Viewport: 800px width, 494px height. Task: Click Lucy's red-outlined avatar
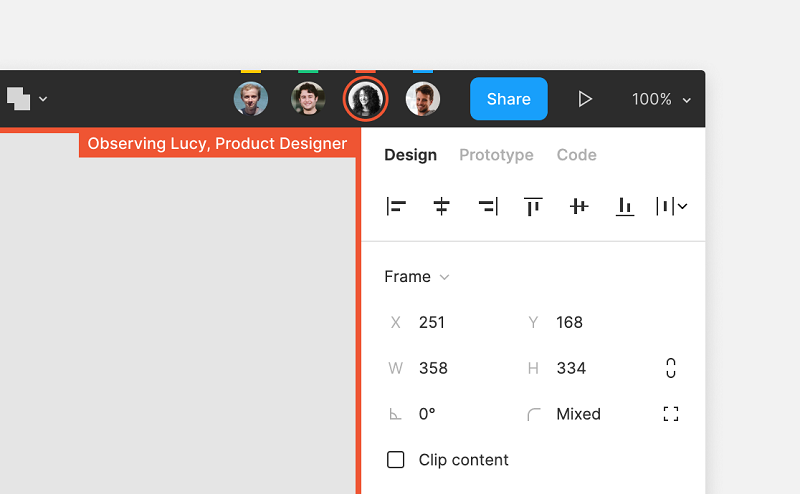(x=366, y=99)
